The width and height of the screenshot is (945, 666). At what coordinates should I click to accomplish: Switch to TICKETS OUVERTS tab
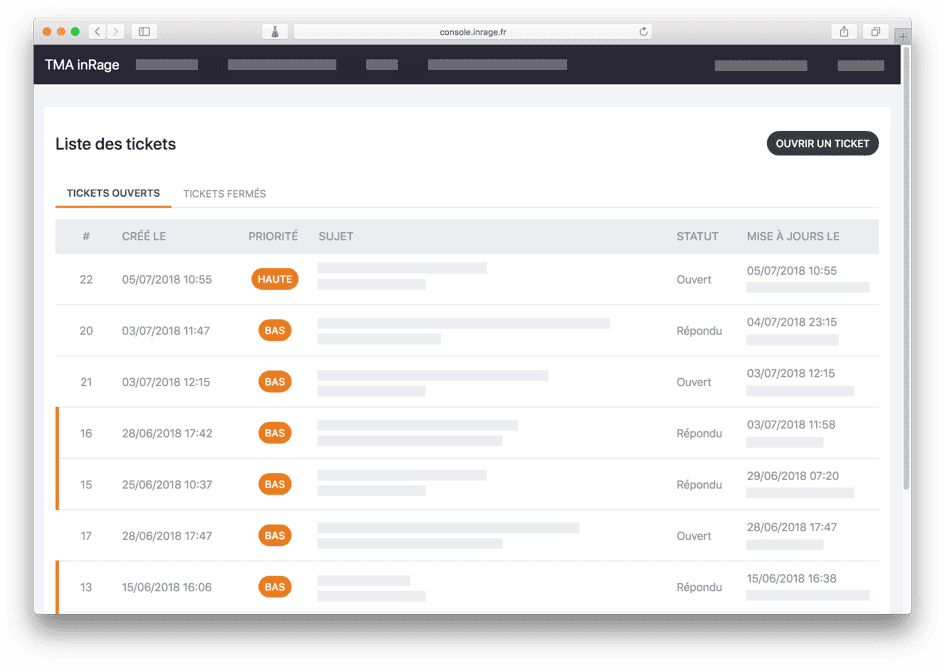coord(113,193)
